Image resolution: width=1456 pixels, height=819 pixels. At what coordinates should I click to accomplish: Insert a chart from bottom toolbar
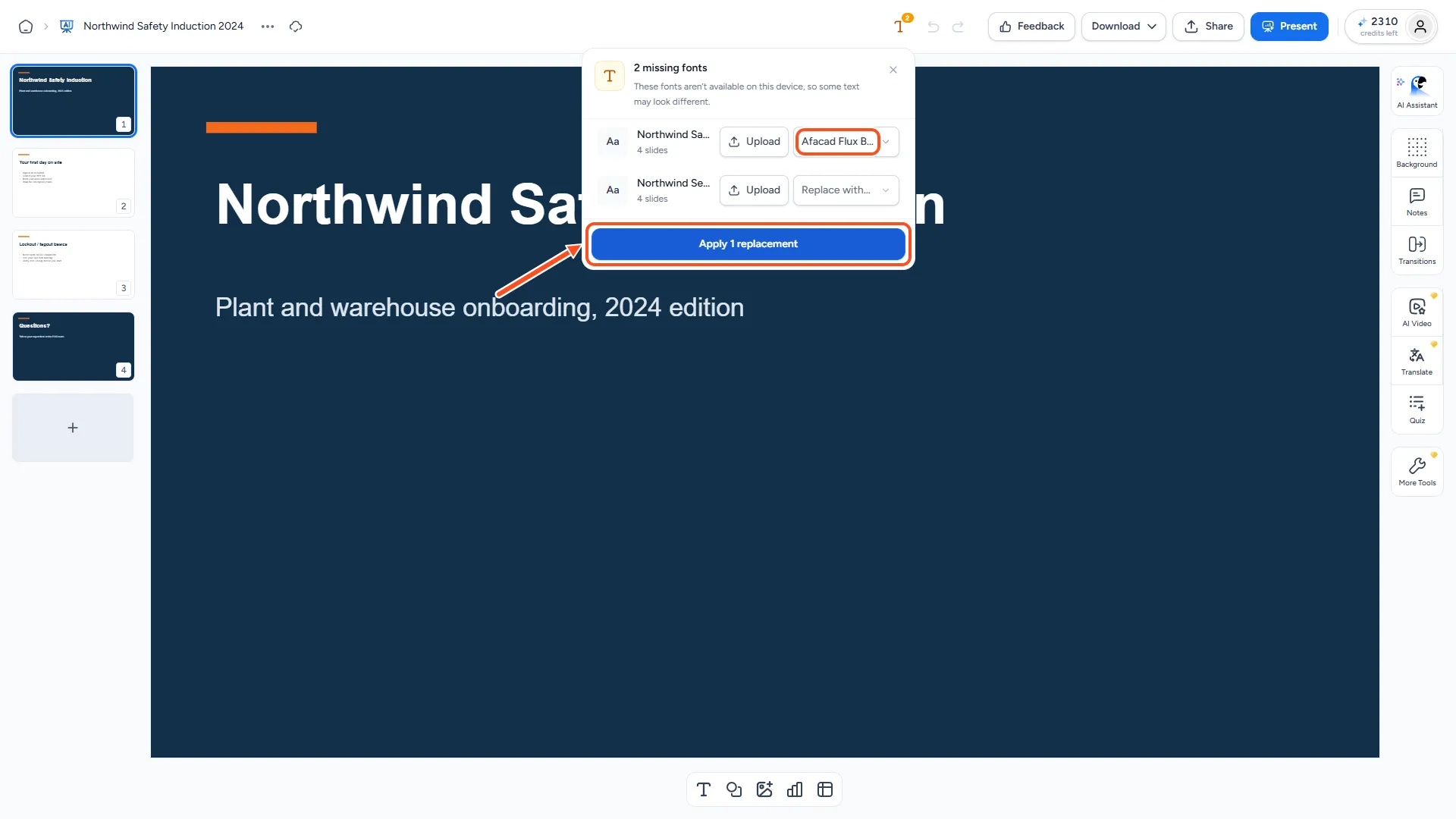click(795, 789)
